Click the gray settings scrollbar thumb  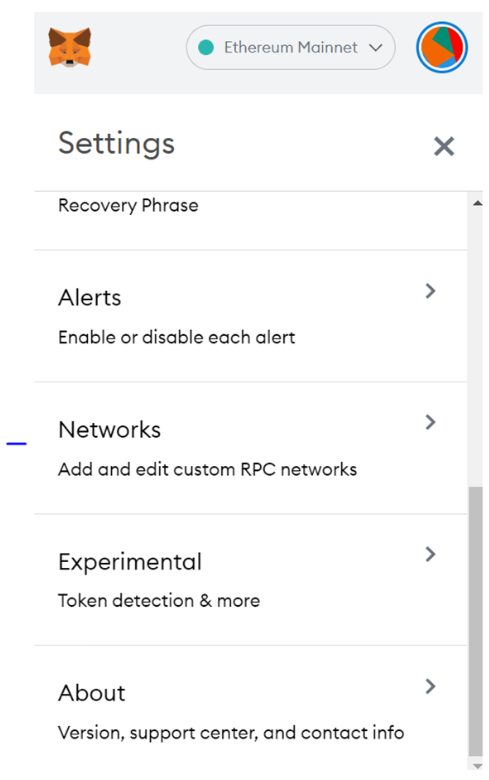pos(476,621)
